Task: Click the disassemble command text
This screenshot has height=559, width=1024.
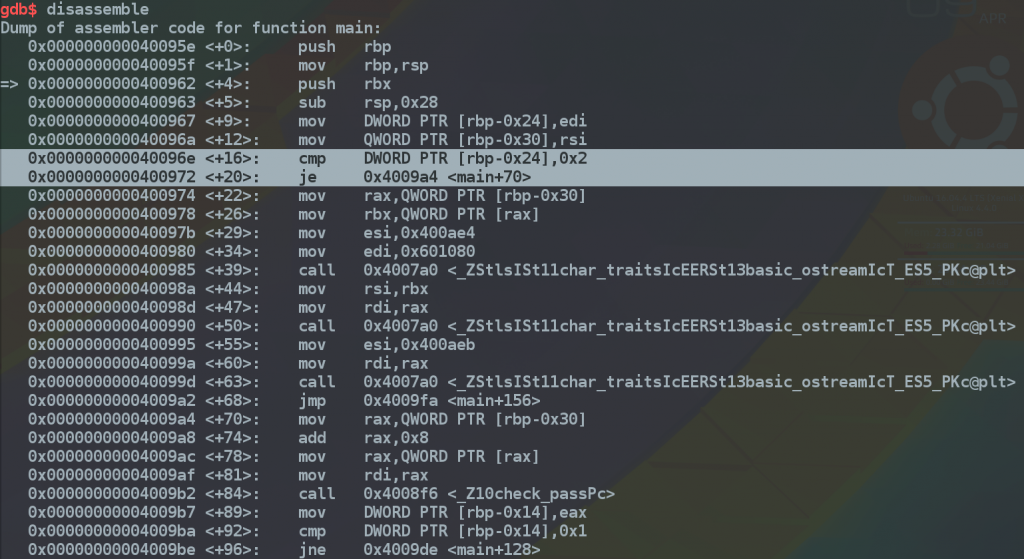Action: click(97, 9)
